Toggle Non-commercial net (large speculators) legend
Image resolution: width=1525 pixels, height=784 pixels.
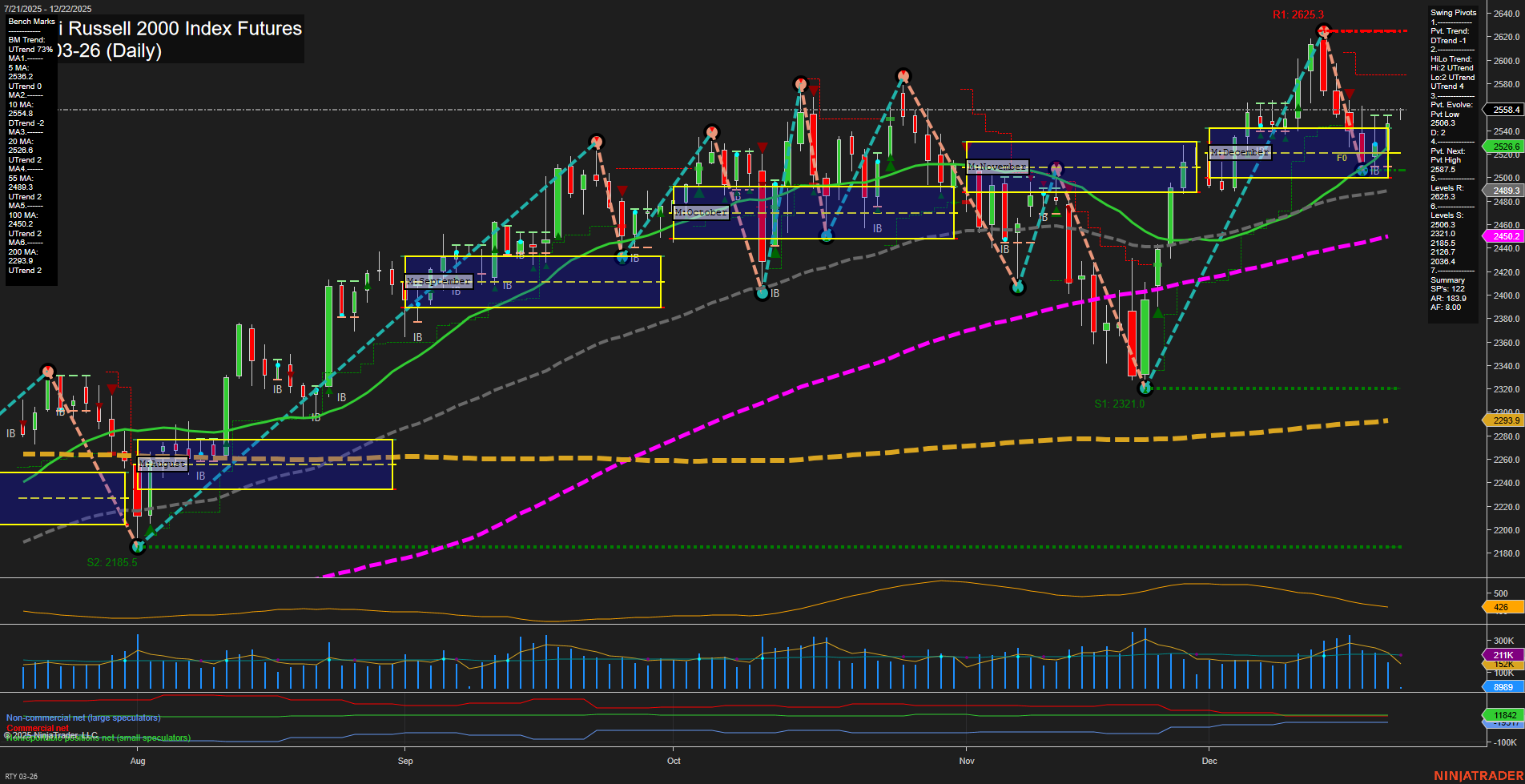82,718
